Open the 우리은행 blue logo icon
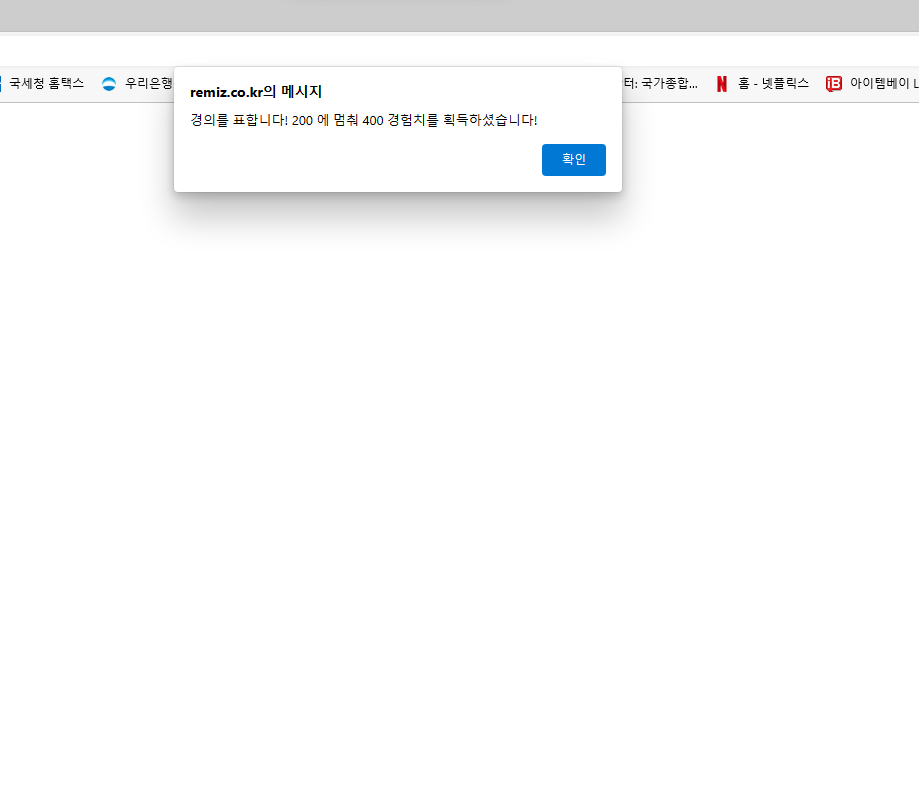The image size is (919, 801). pos(109,84)
